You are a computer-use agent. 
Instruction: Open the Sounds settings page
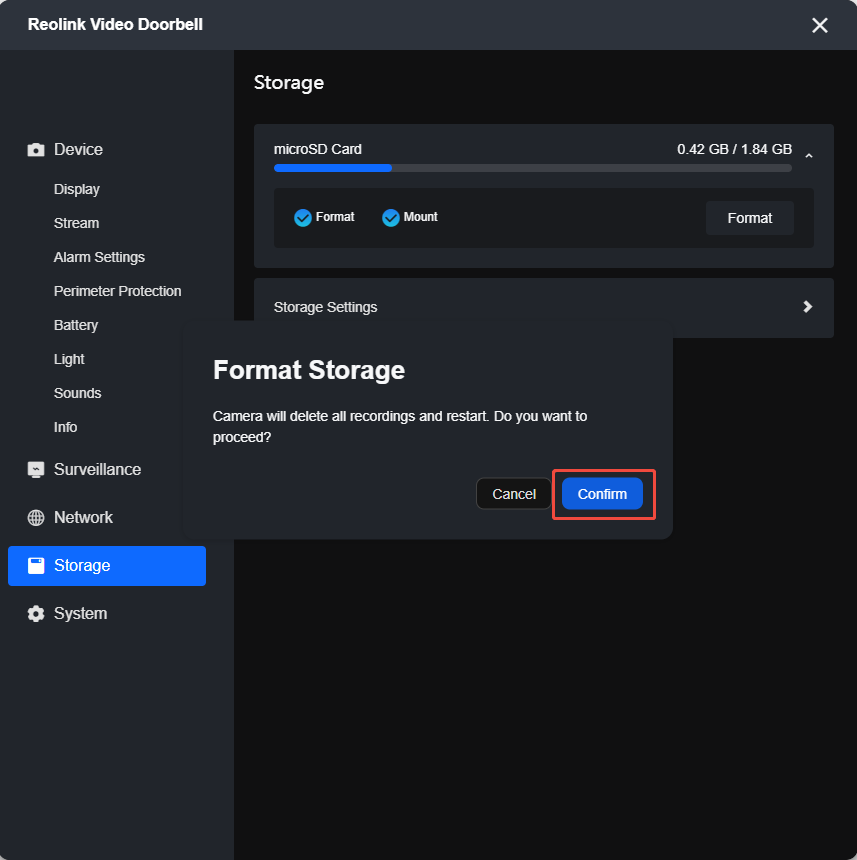tap(77, 393)
